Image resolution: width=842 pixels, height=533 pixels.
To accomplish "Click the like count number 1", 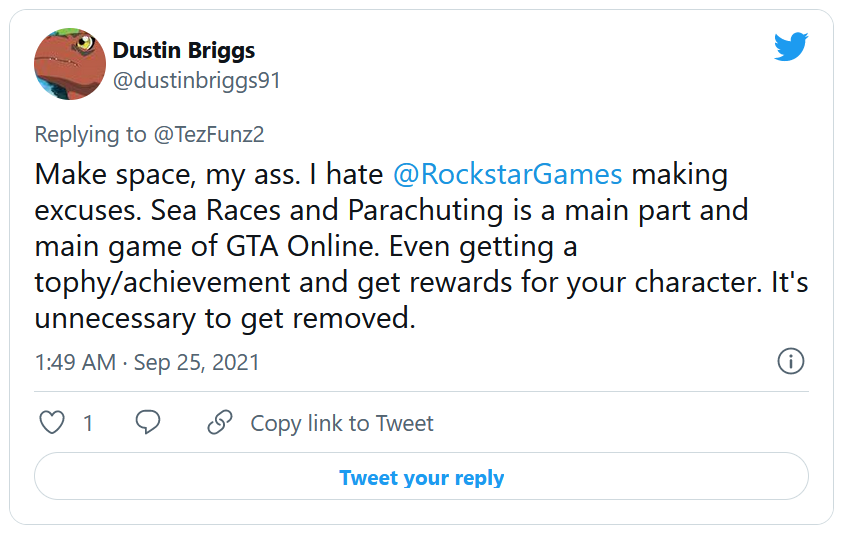I will pos(88,424).
